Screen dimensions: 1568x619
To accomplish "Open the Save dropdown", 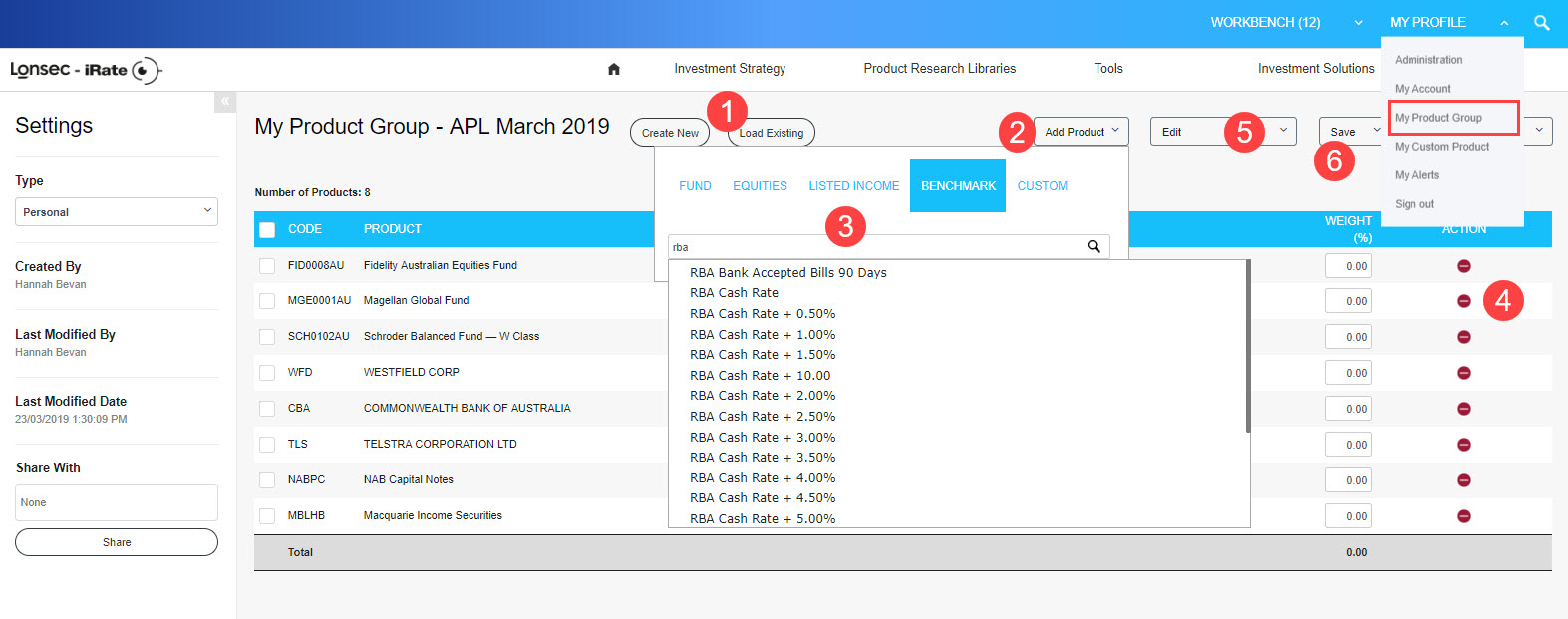I will pyautogui.click(x=1352, y=132).
